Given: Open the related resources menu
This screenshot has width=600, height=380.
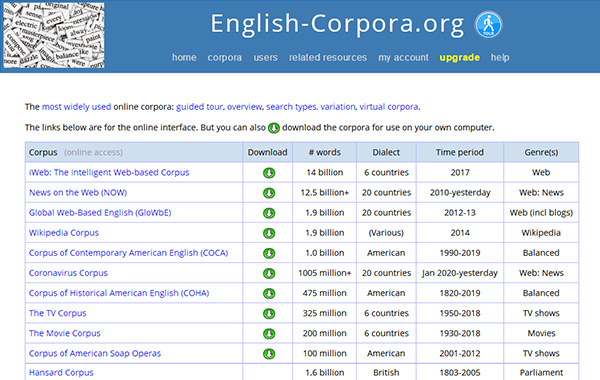Looking at the screenshot, I should [328, 57].
